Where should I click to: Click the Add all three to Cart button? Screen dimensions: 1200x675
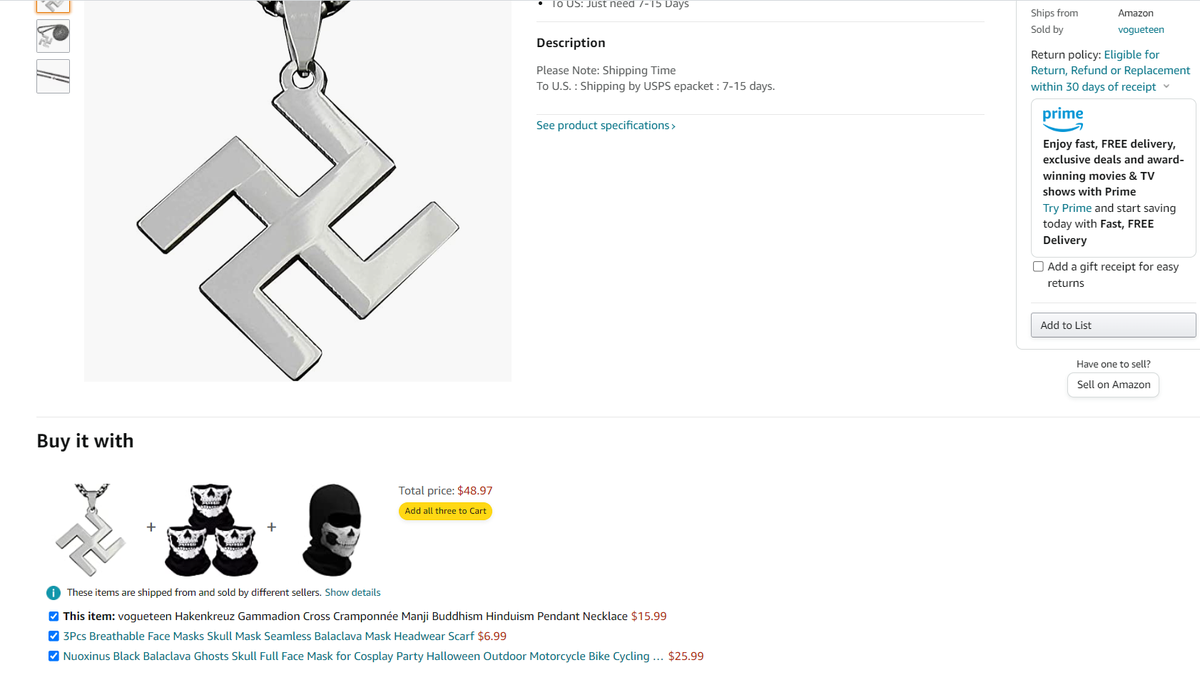tap(445, 511)
